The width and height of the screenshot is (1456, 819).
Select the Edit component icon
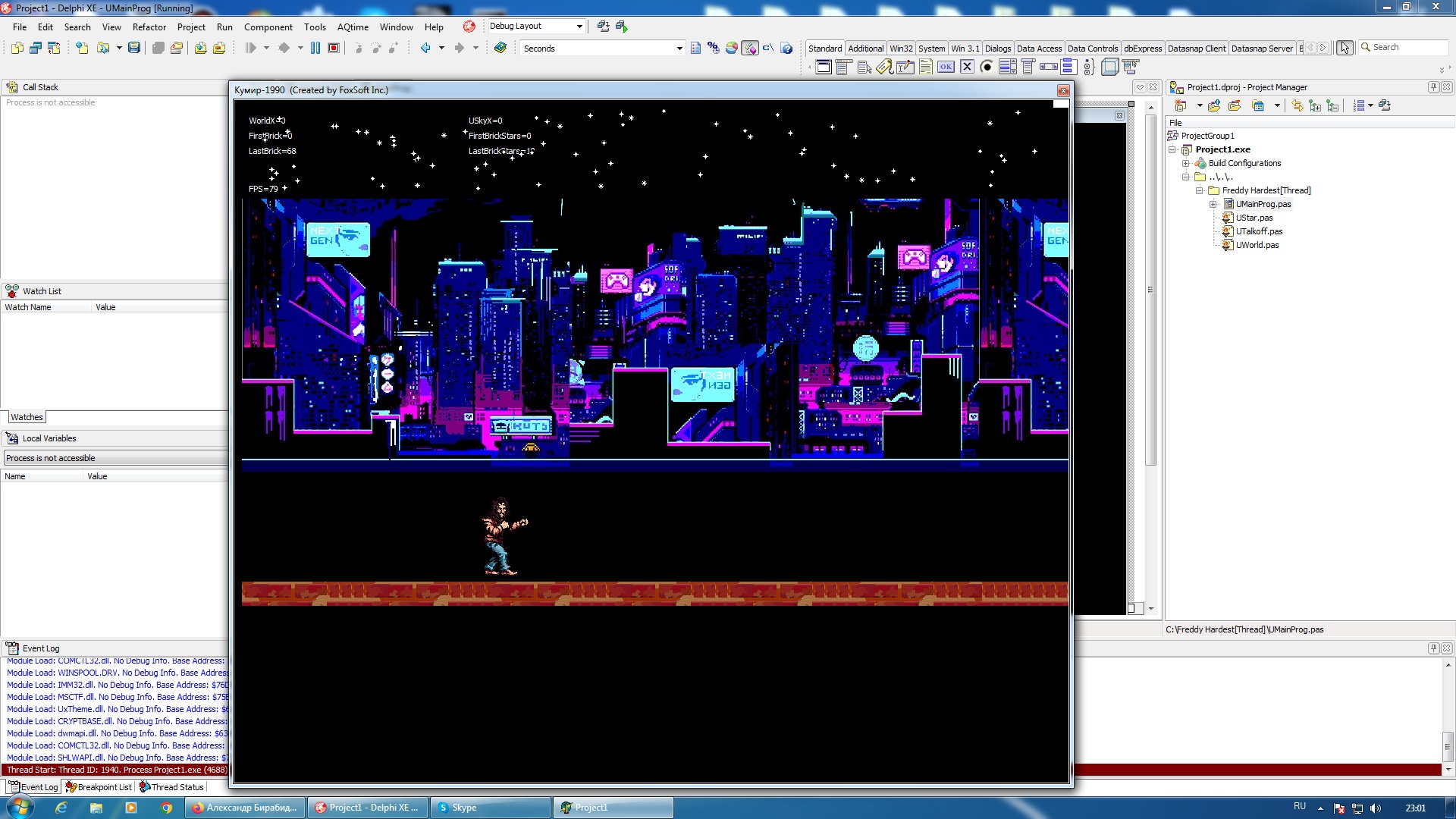tap(905, 67)
